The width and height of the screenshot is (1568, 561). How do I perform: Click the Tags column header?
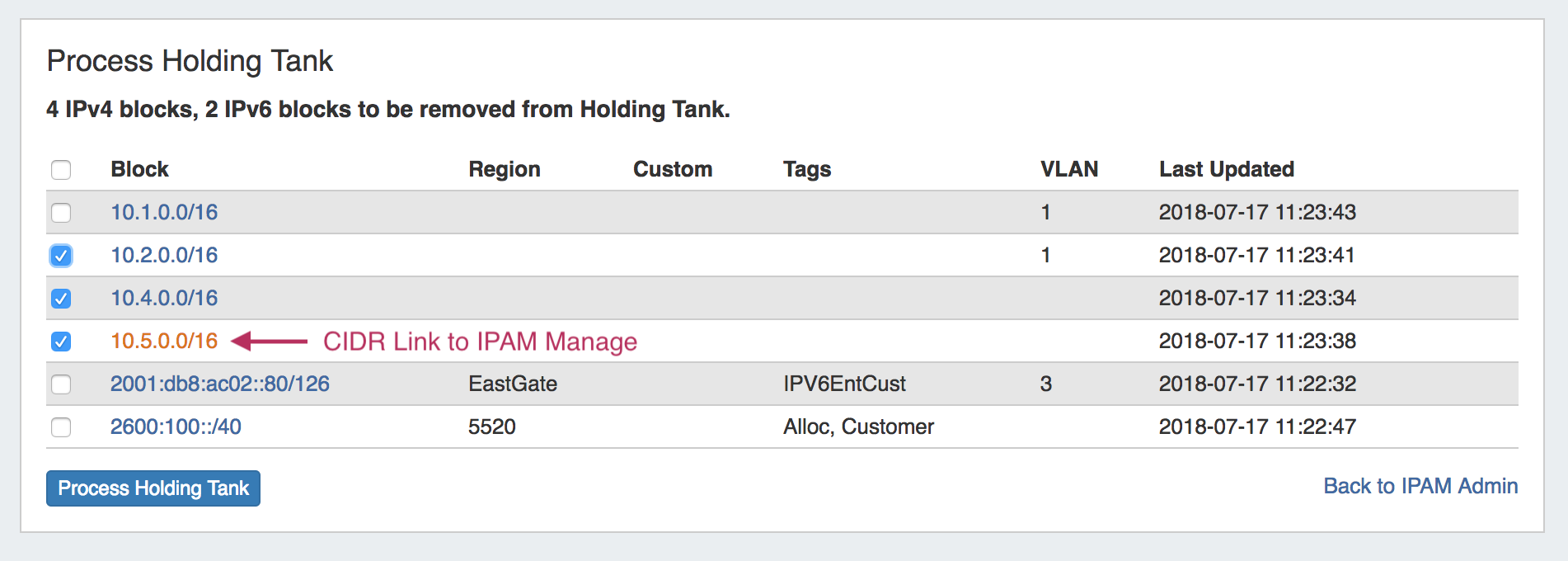807,170
